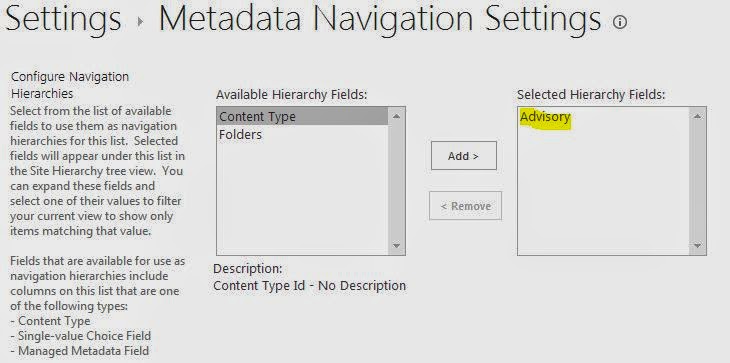The width and height of the screenshot is (730, 363).
Task: Click the Content Type Id description text
Action: pyautogui.click(x=310, y=285)
